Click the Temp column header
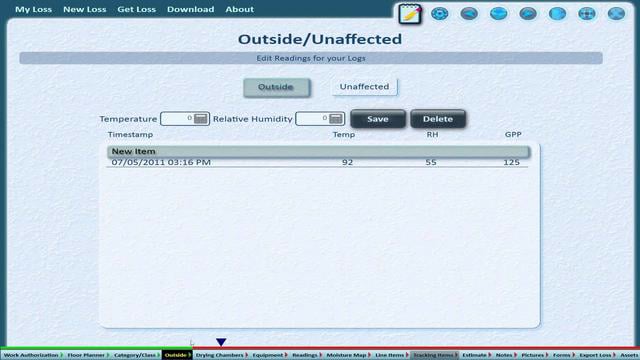This screenshot has height=360, width=640. tap(344, 135)
